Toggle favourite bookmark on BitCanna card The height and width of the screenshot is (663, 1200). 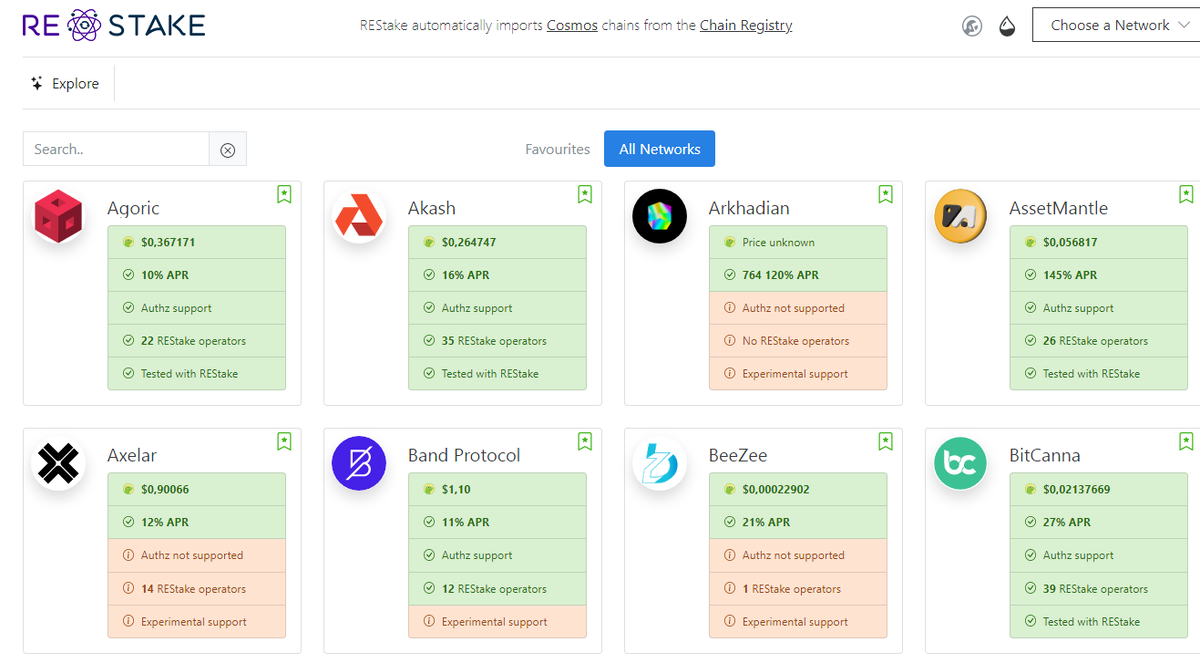pyautogui.click(x=1186, y=441)
